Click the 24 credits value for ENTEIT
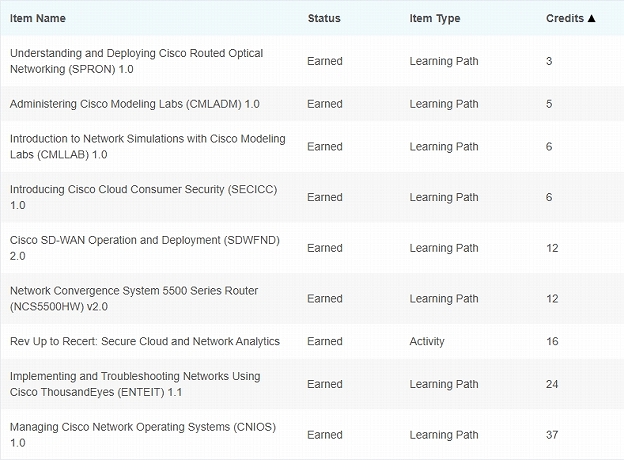This screenshot has height=460, width=624. click(x=552, y=384)
